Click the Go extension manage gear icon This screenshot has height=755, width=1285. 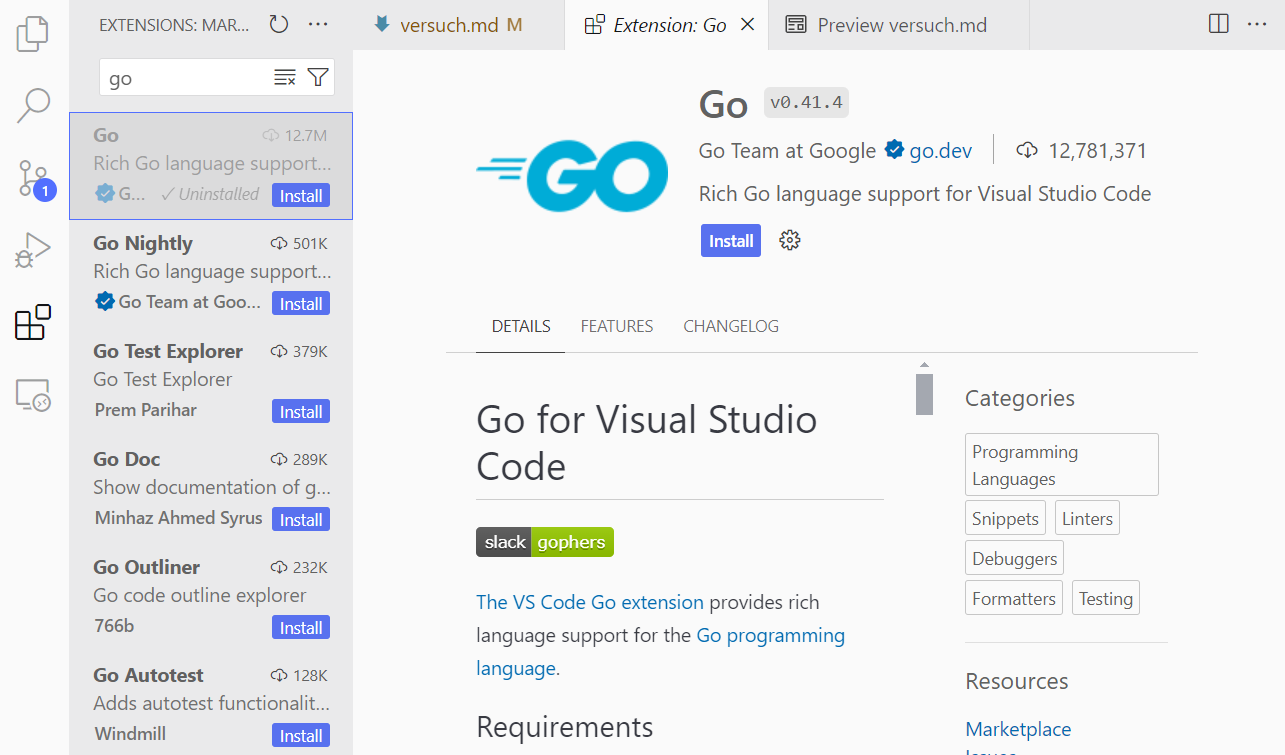coord(790,240)
